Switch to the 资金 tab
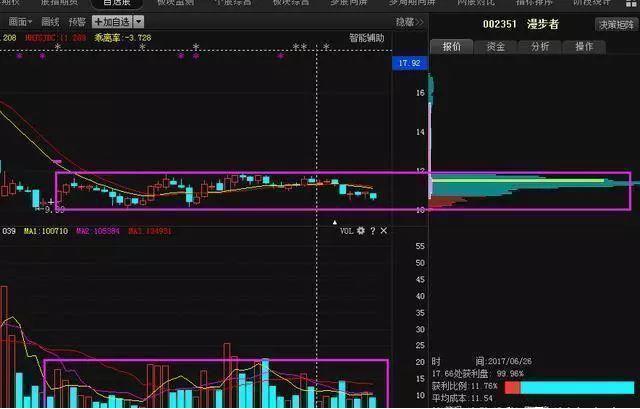The image size is (640, 409). point(496,46)
